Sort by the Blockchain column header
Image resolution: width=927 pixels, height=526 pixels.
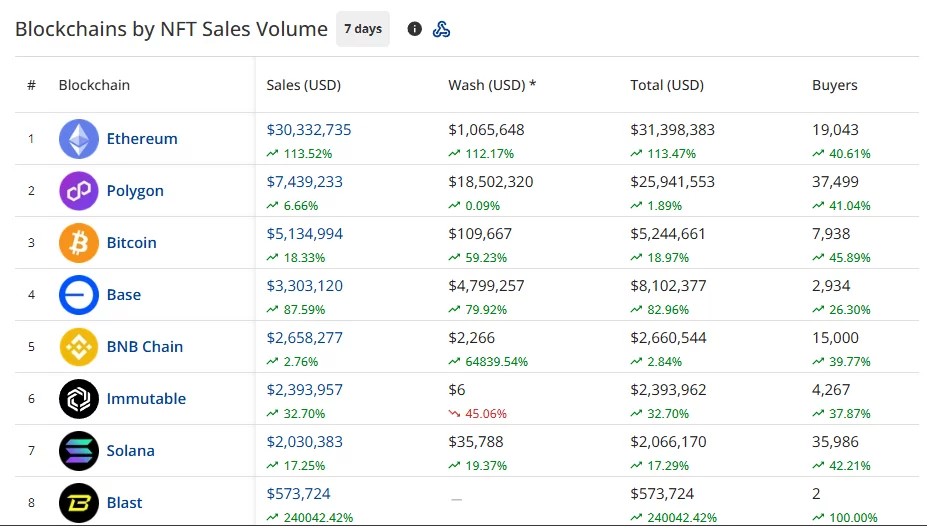coord(94,85)
